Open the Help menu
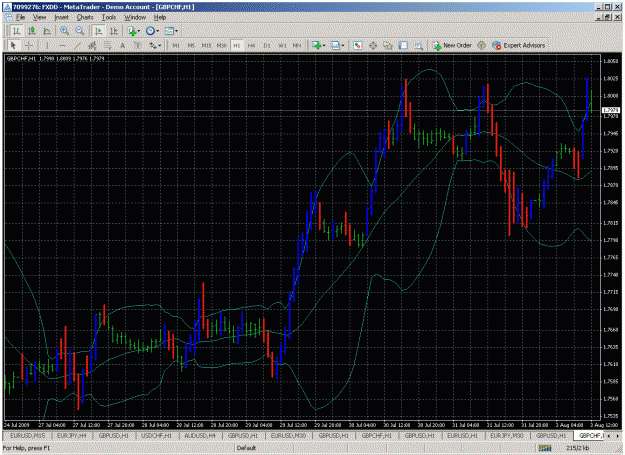The image size is (625, 455). coord(160,18)
